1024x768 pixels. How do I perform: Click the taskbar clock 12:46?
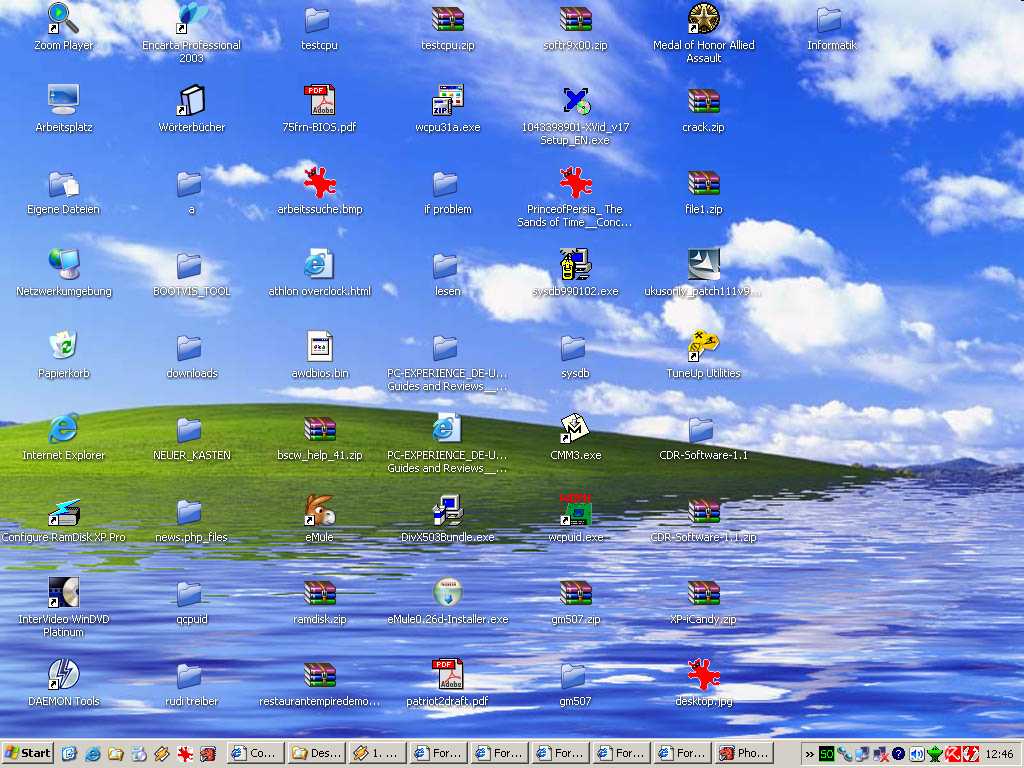[999, 754]
